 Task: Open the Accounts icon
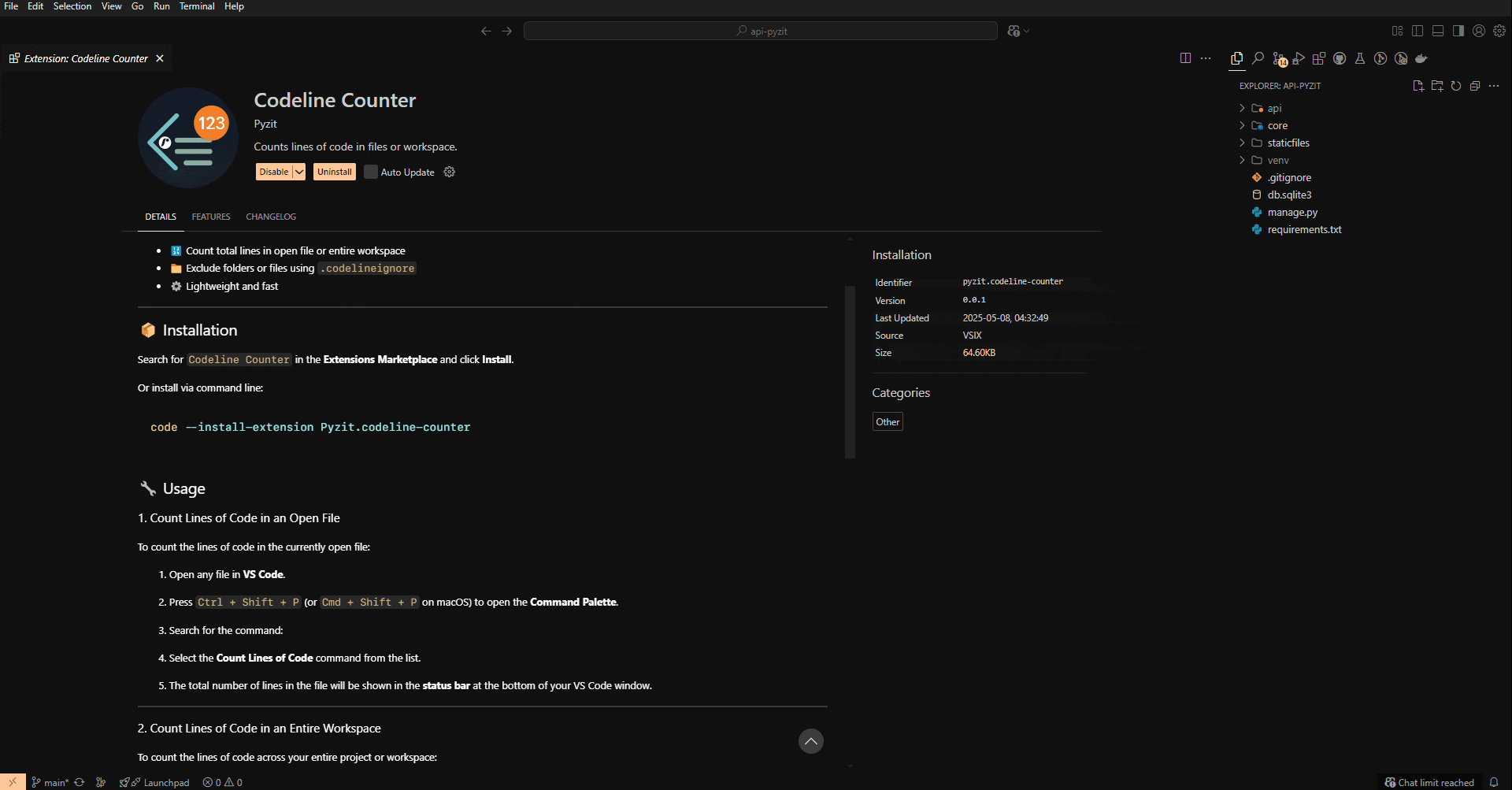(x=1479, y=31)
